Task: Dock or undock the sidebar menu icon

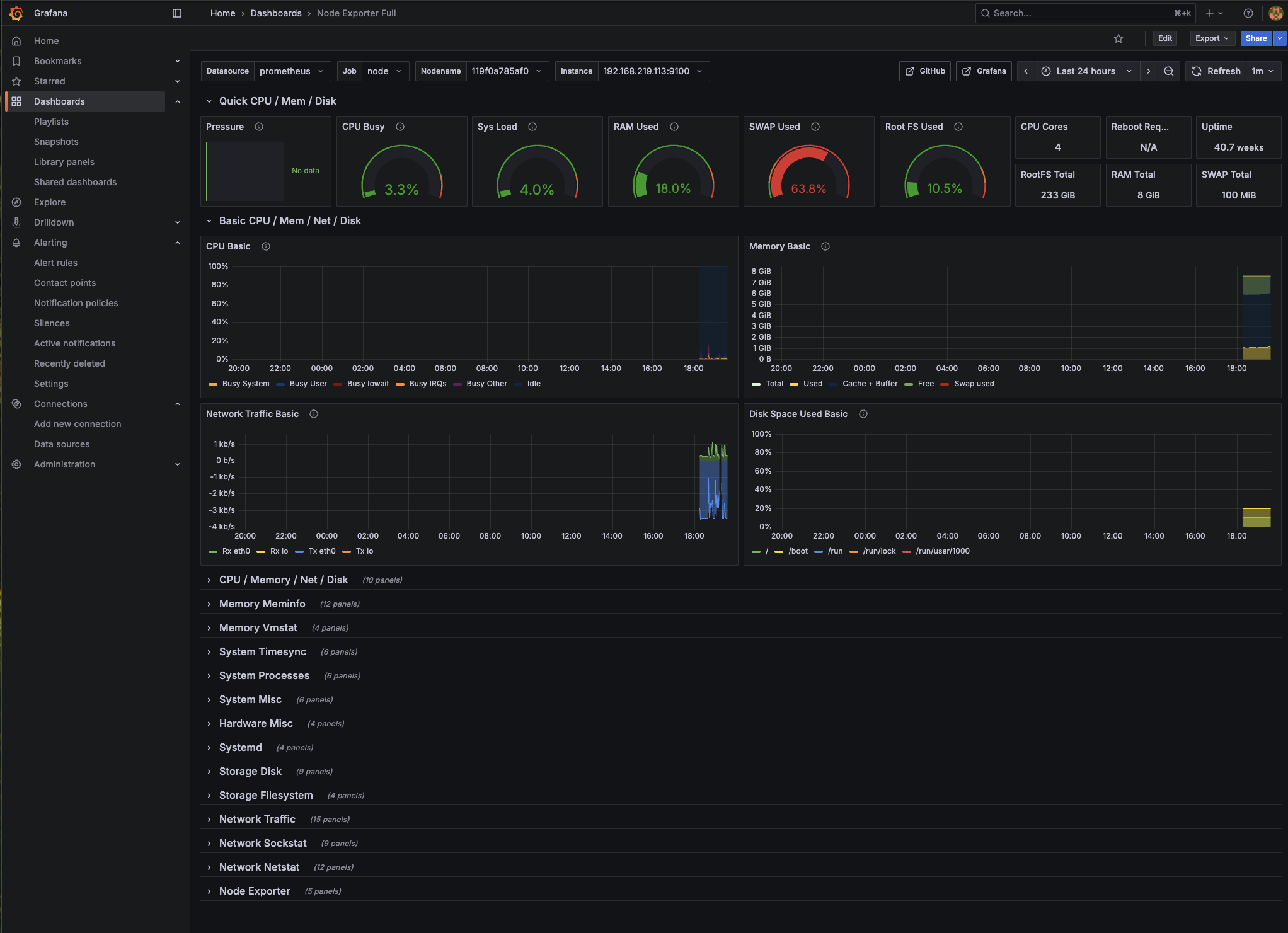Action: (177, 13)
